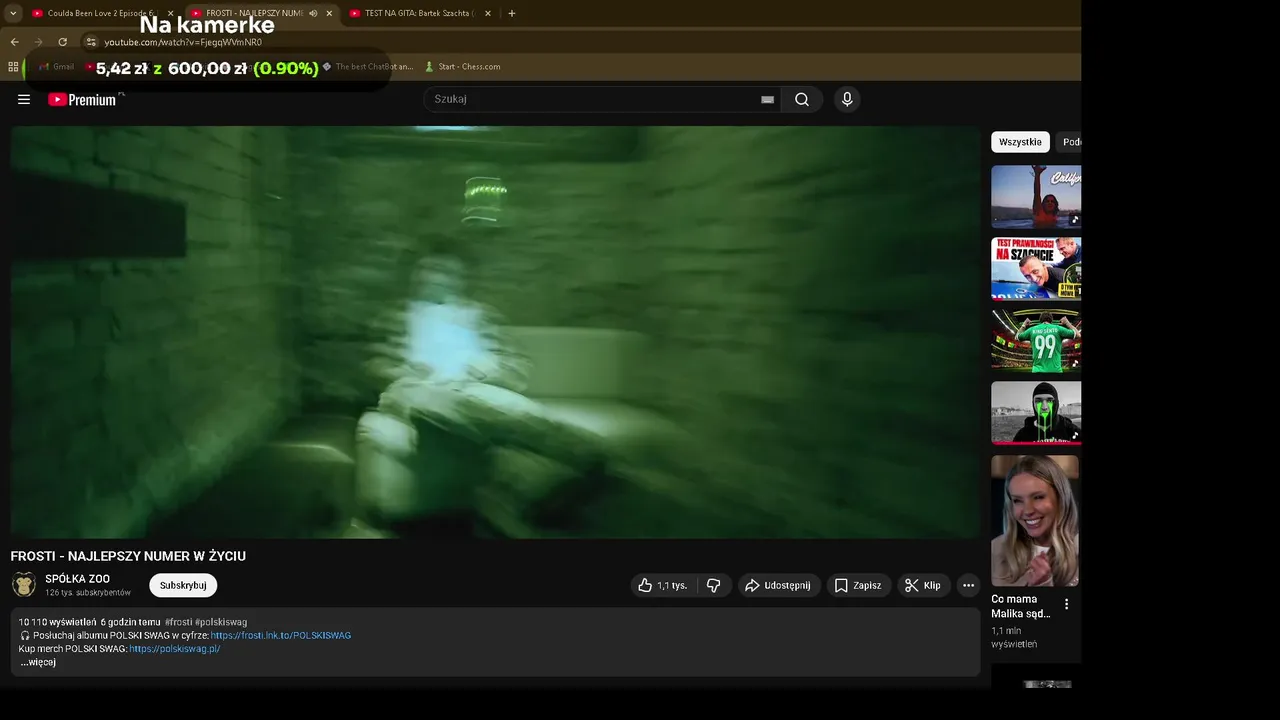Click the #polskiswag hashtag
The image size is (1280, 720).
pos(221,622)
